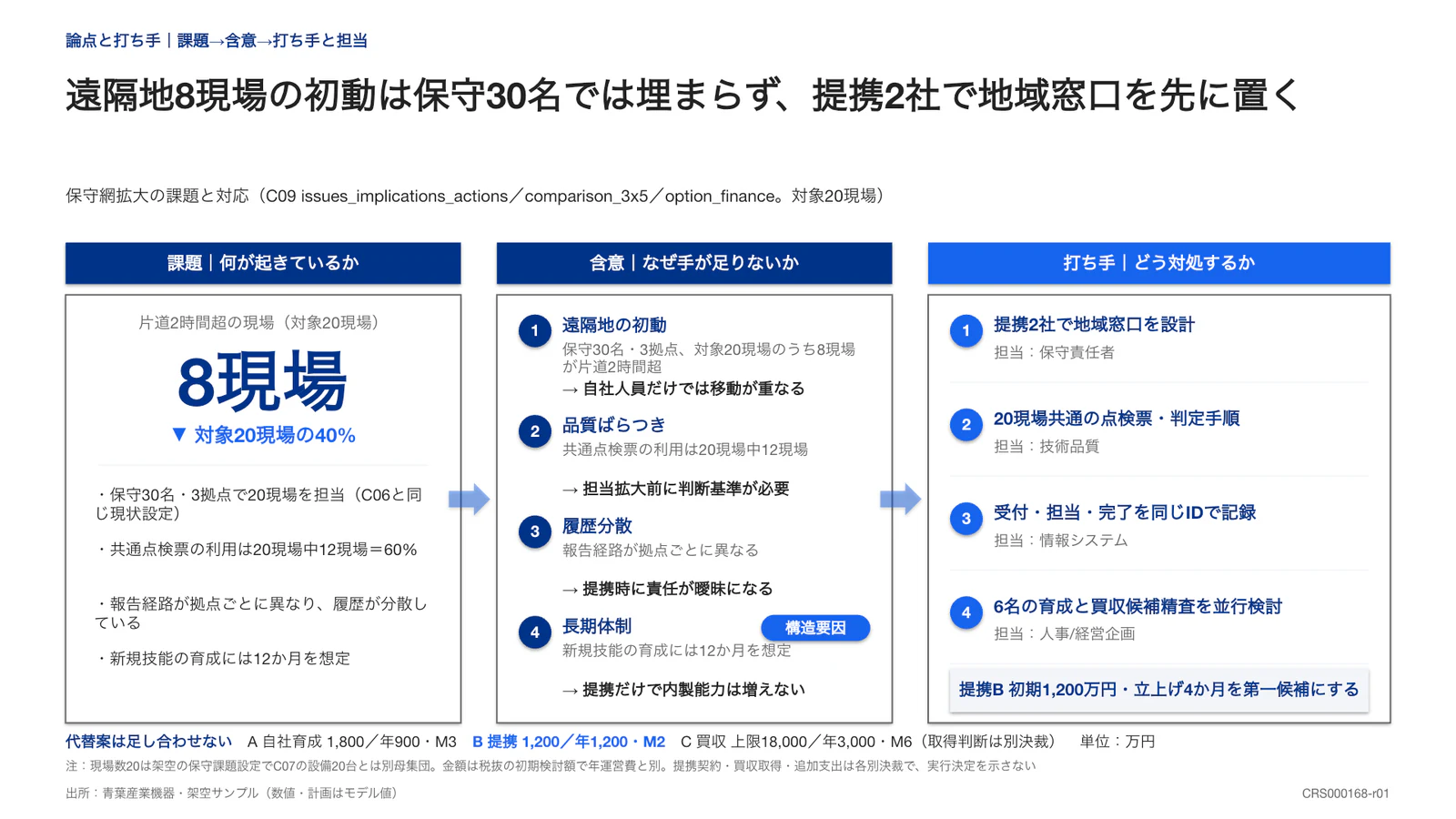Select 受付・担当・完了を同じIDで記録 title
The image size is (1456, 819).
point(1125,512)
